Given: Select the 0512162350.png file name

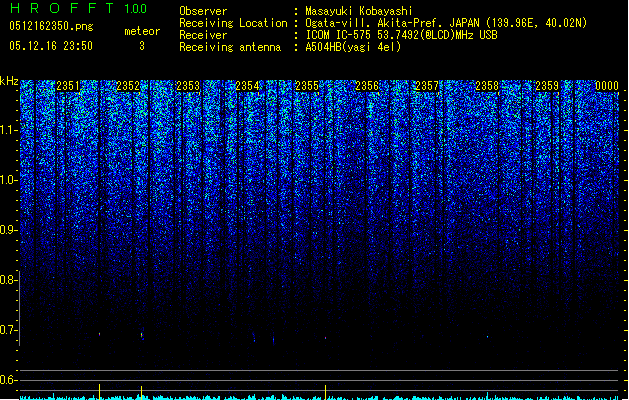Looking at the screenshot, I should pos(51,27).
